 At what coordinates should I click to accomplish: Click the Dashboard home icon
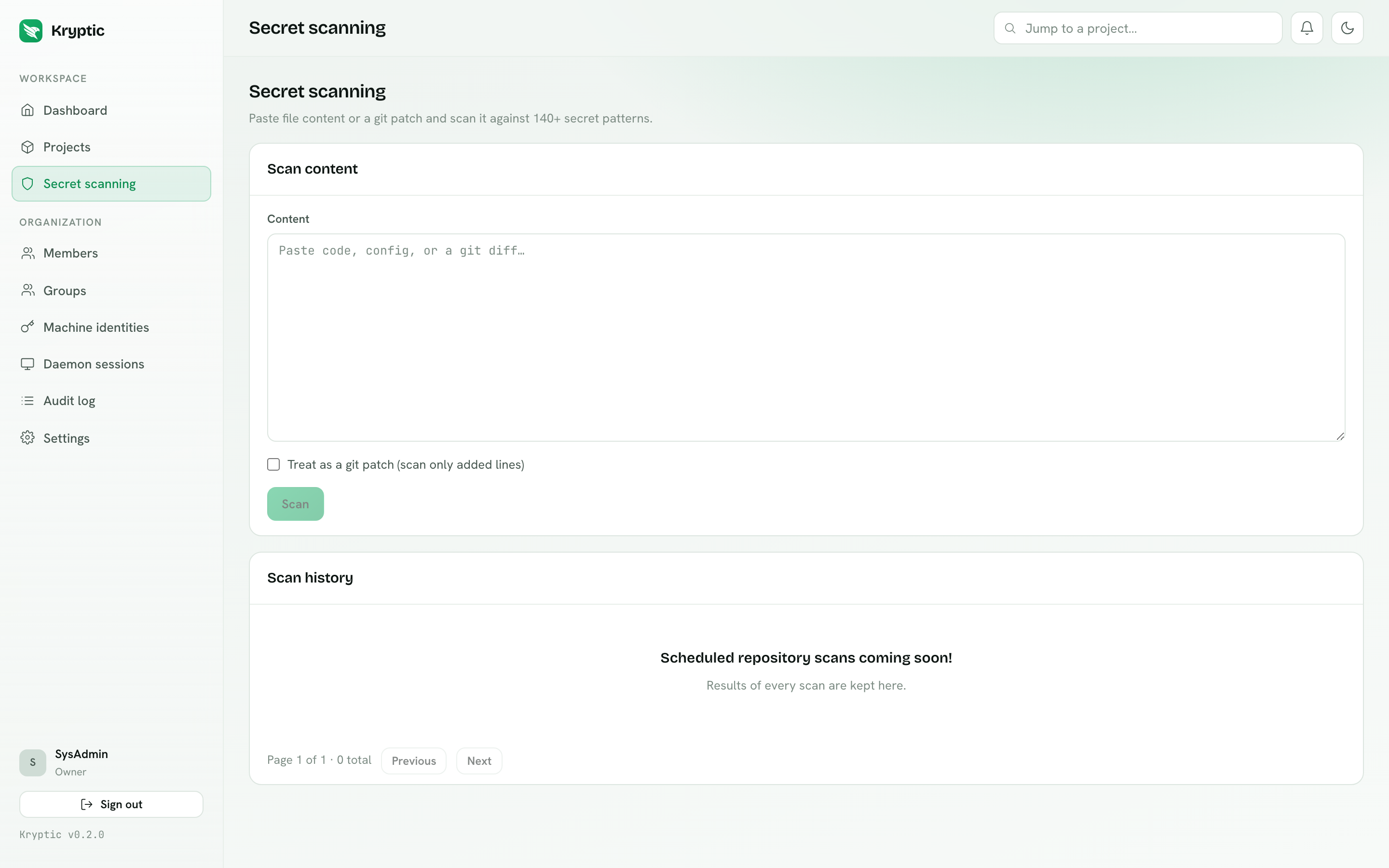27,110
